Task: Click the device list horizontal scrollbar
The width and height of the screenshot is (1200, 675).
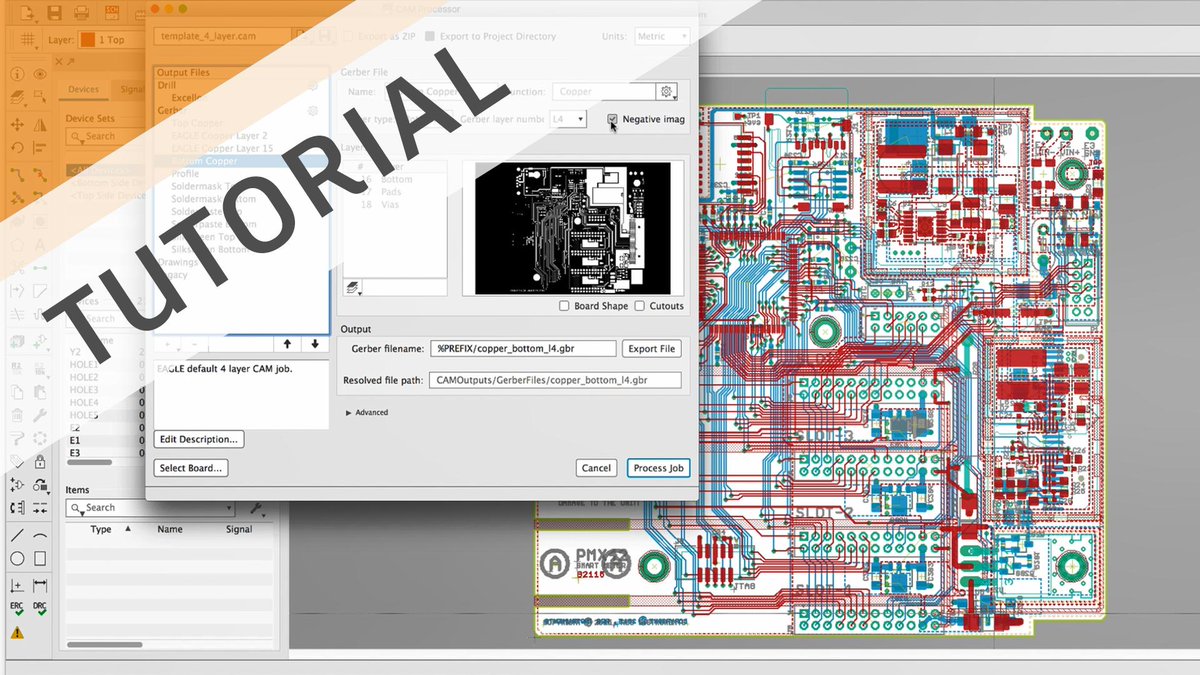Action: coord(90,462)
